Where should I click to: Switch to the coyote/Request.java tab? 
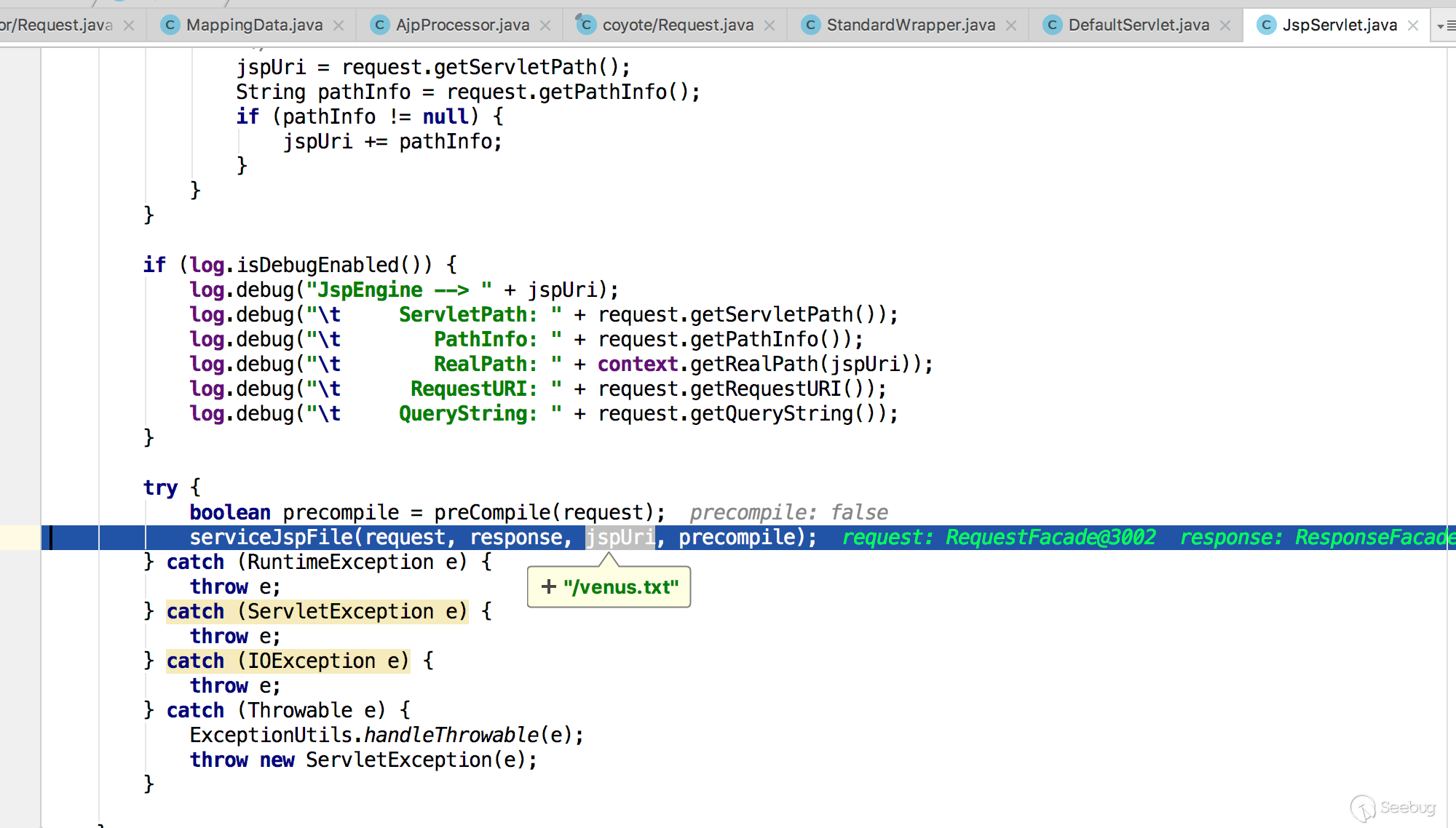point(677,25)
